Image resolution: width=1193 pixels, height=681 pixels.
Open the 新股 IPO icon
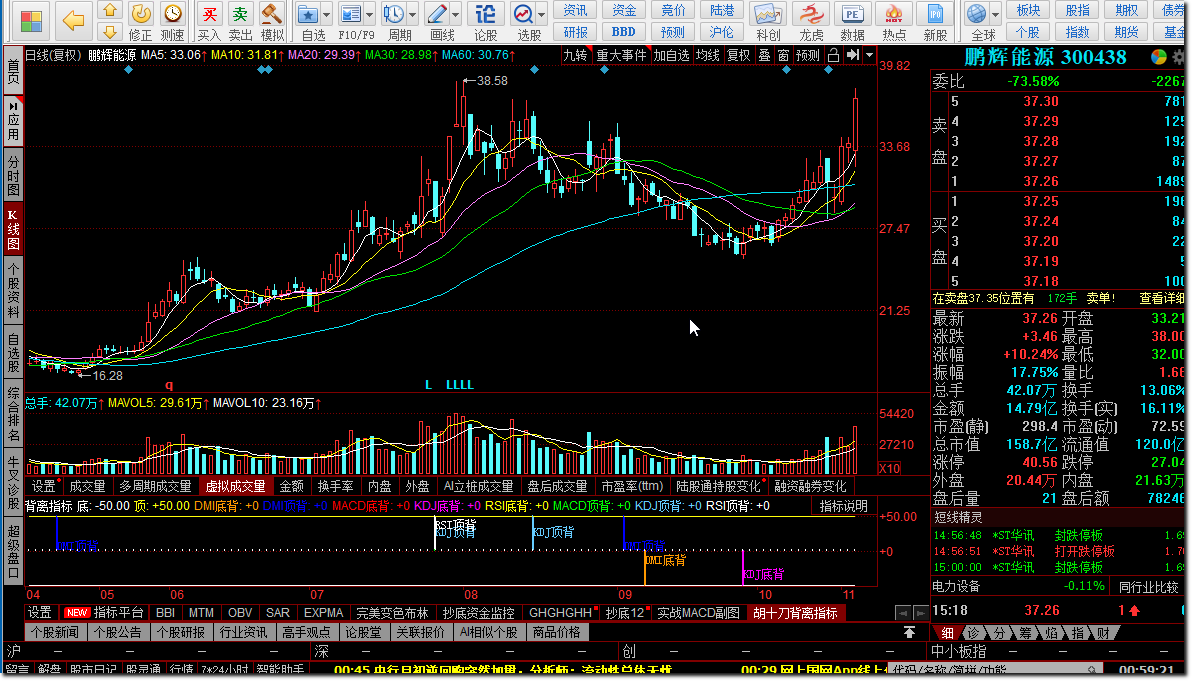935,21
